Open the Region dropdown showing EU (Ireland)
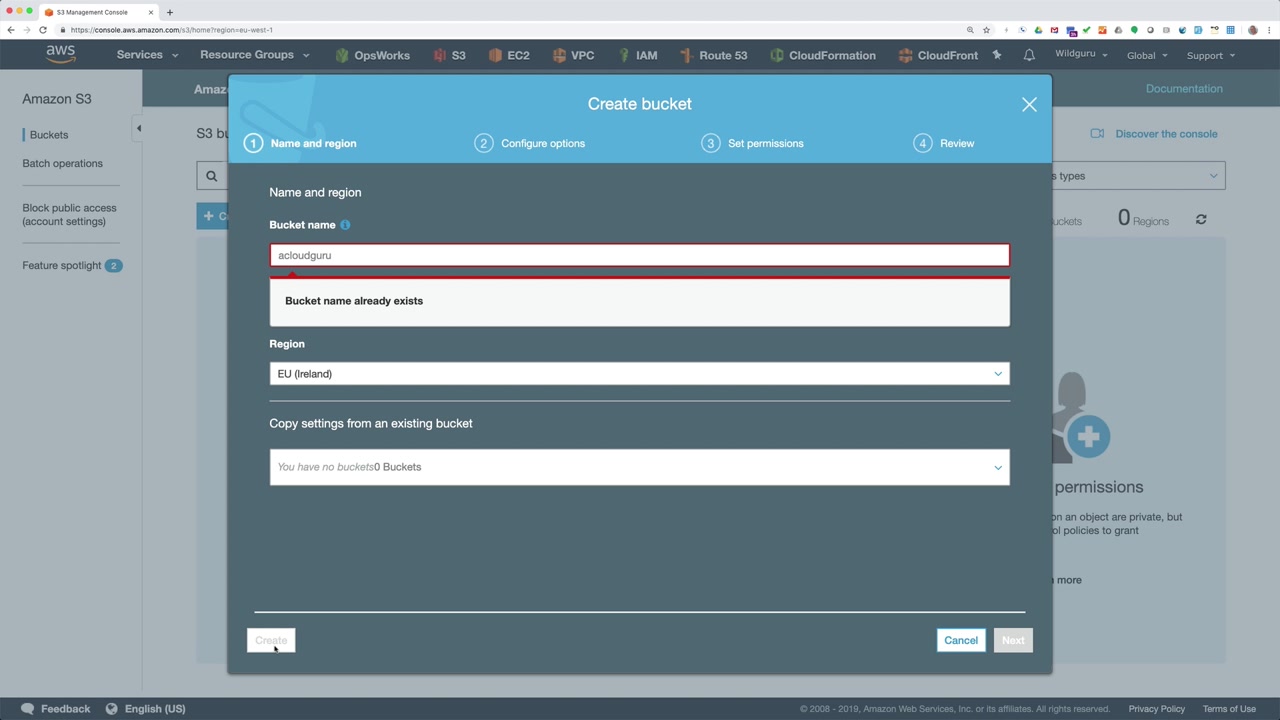 coord(640,374)
